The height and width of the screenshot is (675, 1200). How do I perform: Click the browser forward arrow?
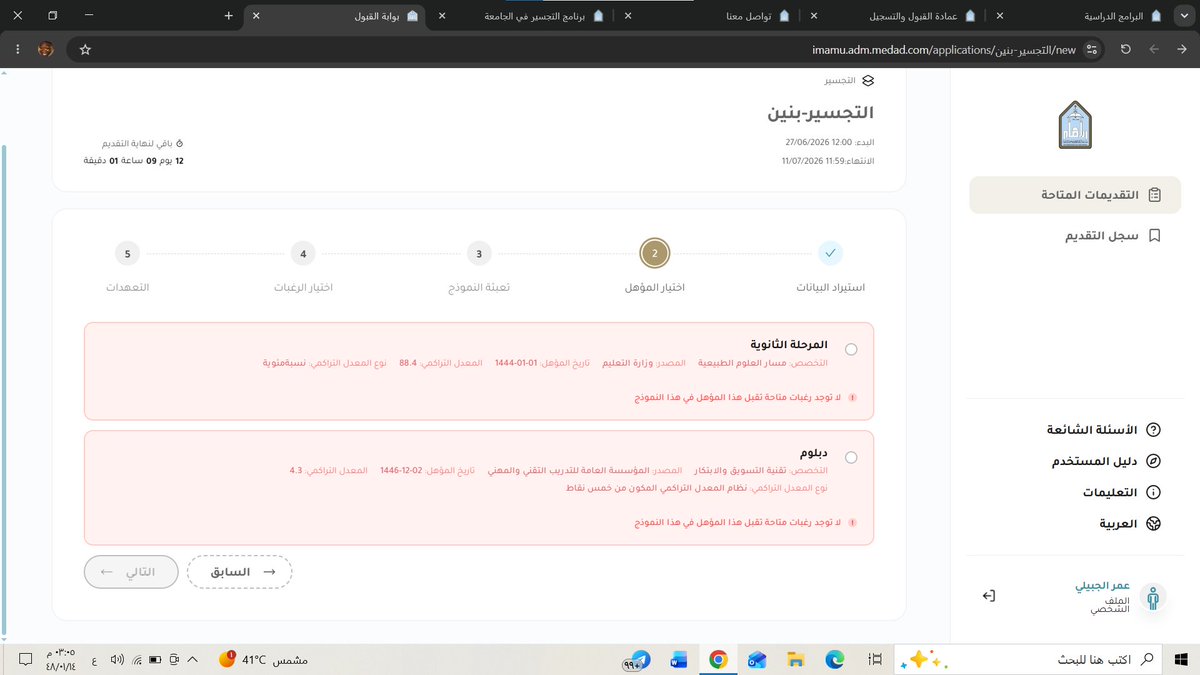click(x=1154, y=49)
